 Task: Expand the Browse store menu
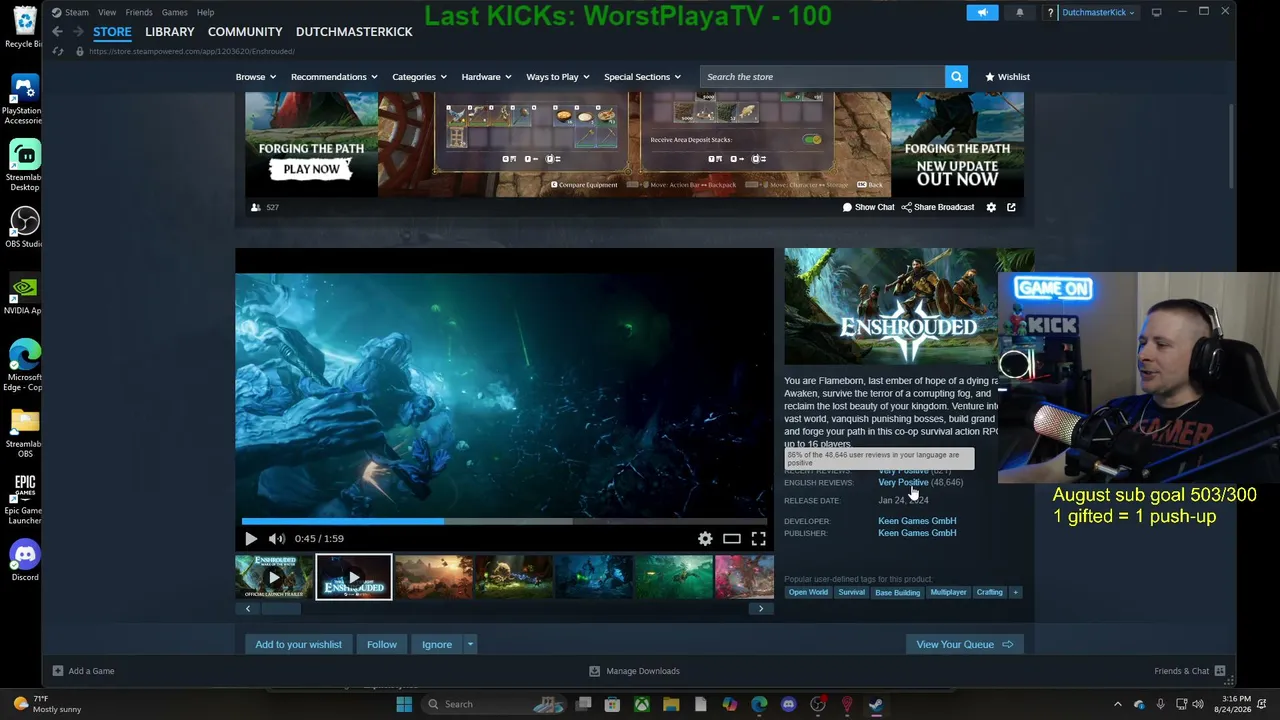click(255, 77)
